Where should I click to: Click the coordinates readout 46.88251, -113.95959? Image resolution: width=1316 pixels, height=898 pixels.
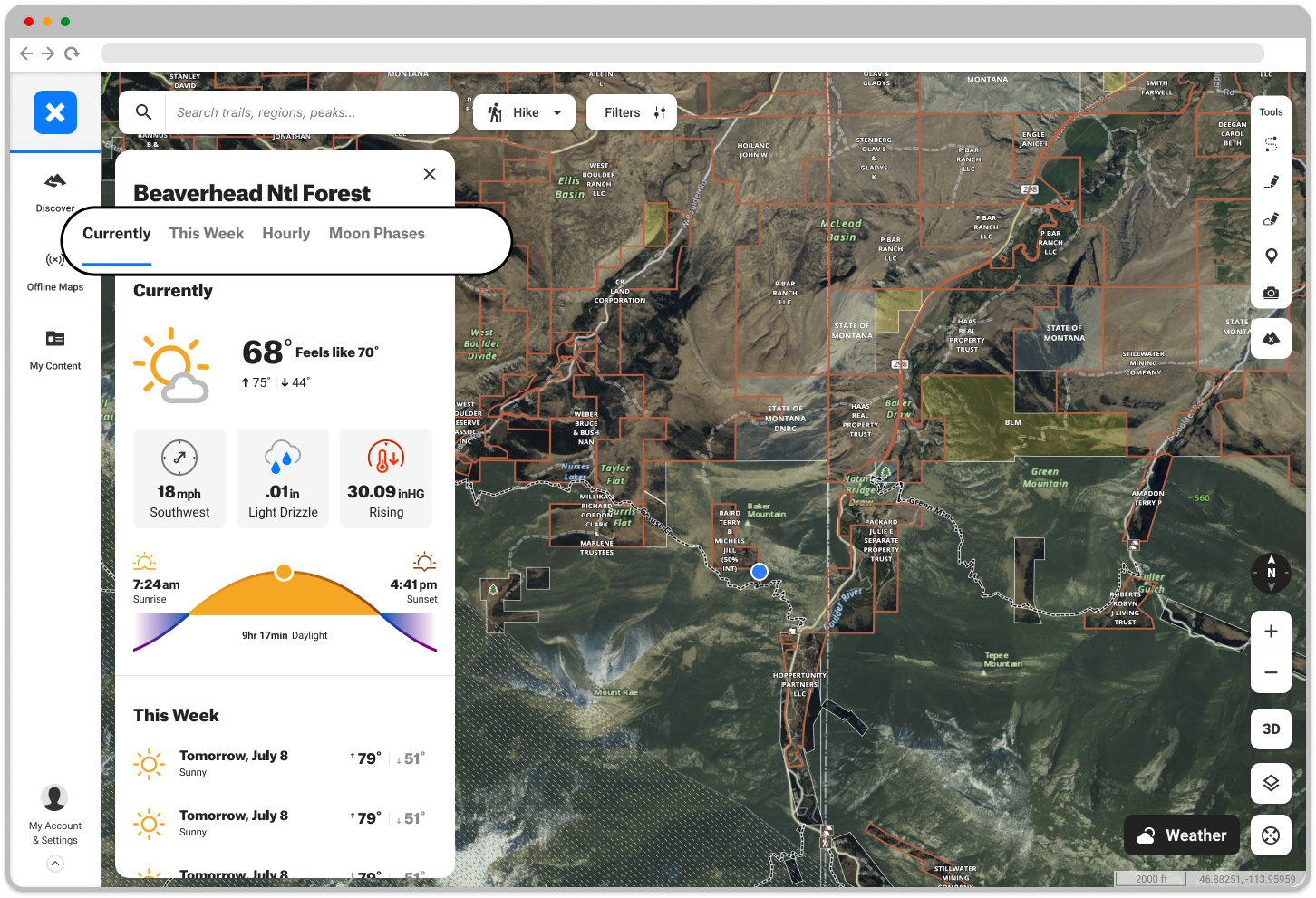1247,879
